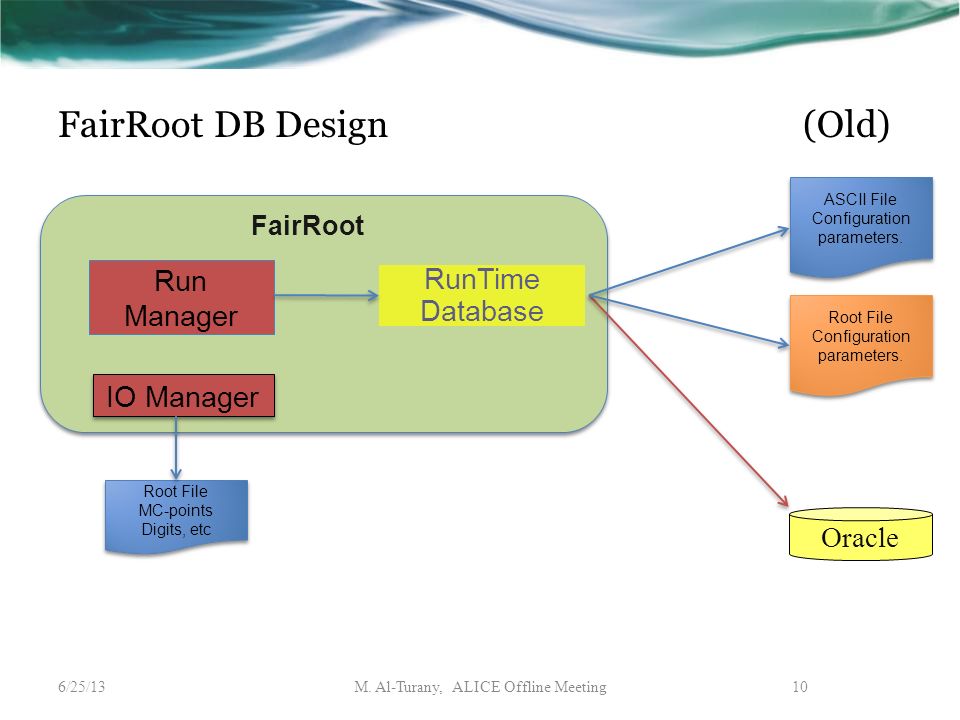This screenshot has height=720, width=960.
Task: Select the Oracle database cylinder
Action: click(861, 534)
